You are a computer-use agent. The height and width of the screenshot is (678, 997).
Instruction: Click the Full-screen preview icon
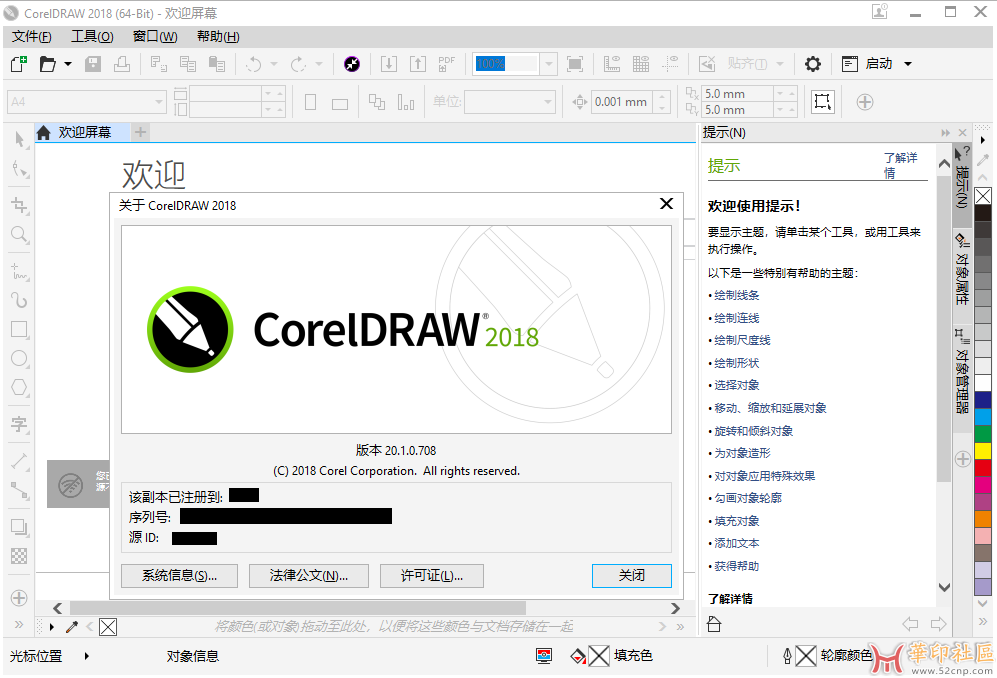pyautogui.click(x=575, y=64)
